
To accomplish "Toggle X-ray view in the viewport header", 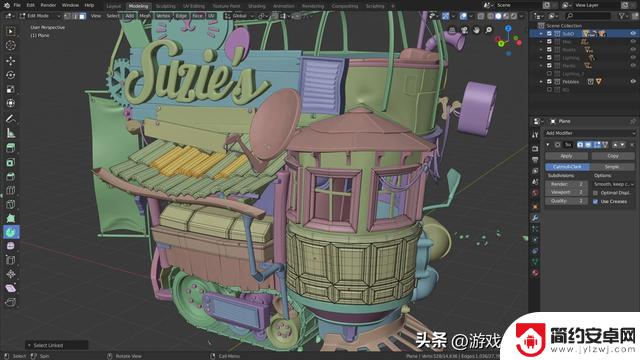I will tap(481, 16).
